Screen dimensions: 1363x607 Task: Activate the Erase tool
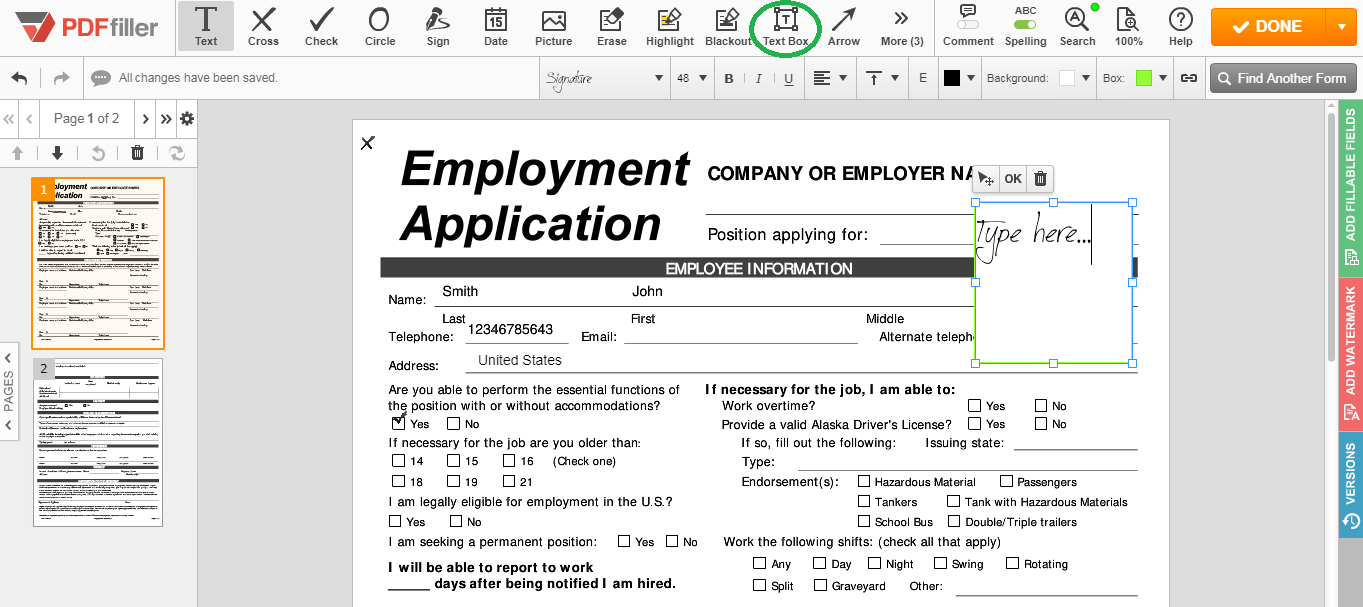coord(611,27)
